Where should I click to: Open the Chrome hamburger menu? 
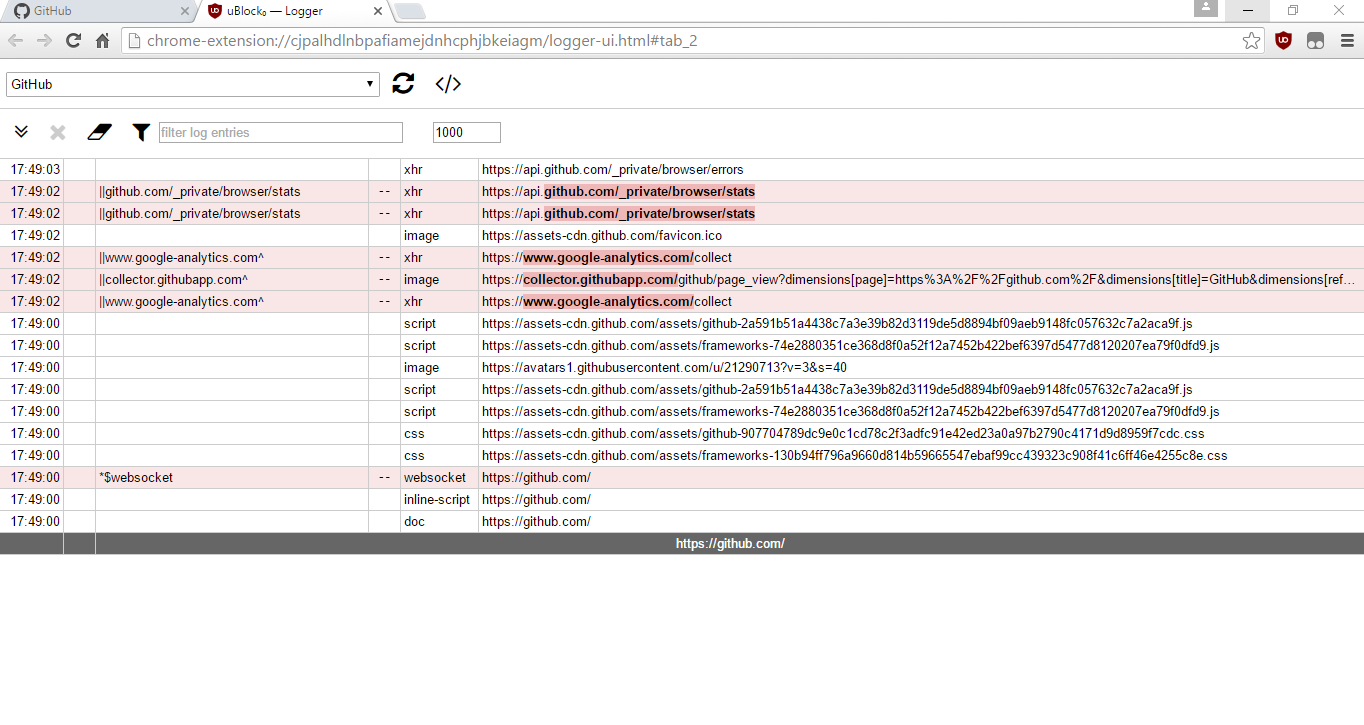coord(1344,40)
